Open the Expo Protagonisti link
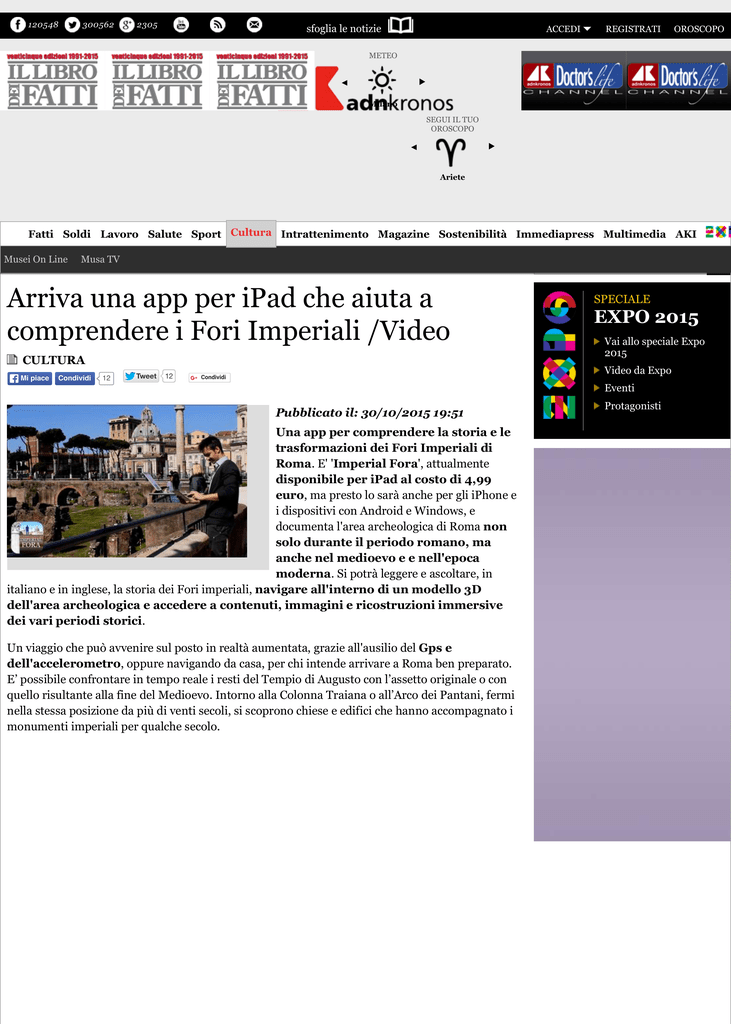 tap(632, 406)
